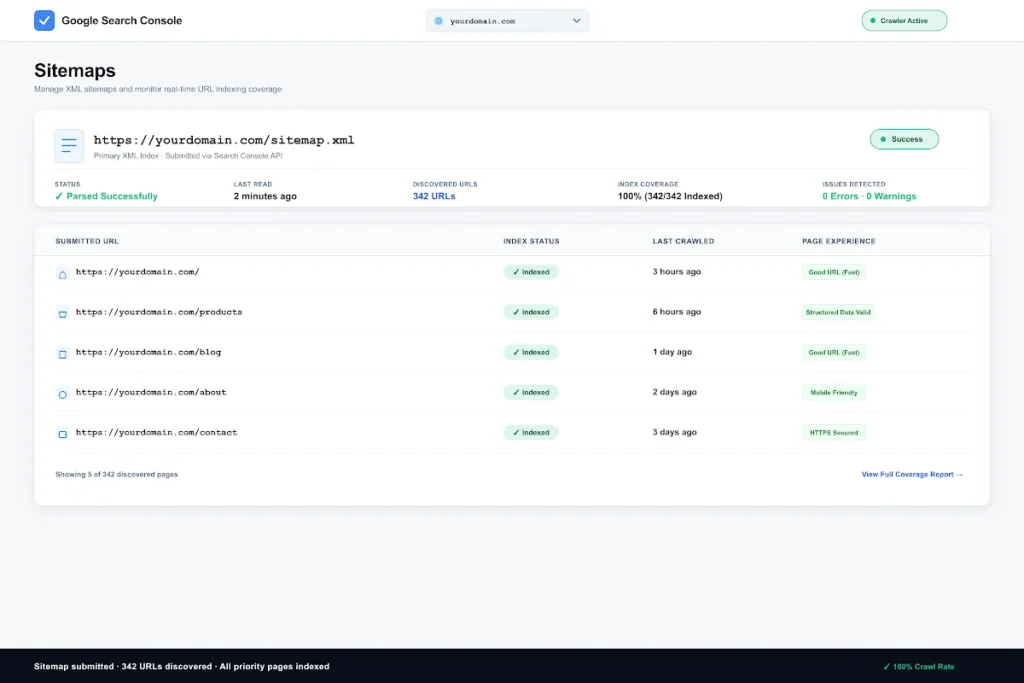Open the https://yourdomain.com/ row
This screenshot has width=1024, height=683.
511,272
